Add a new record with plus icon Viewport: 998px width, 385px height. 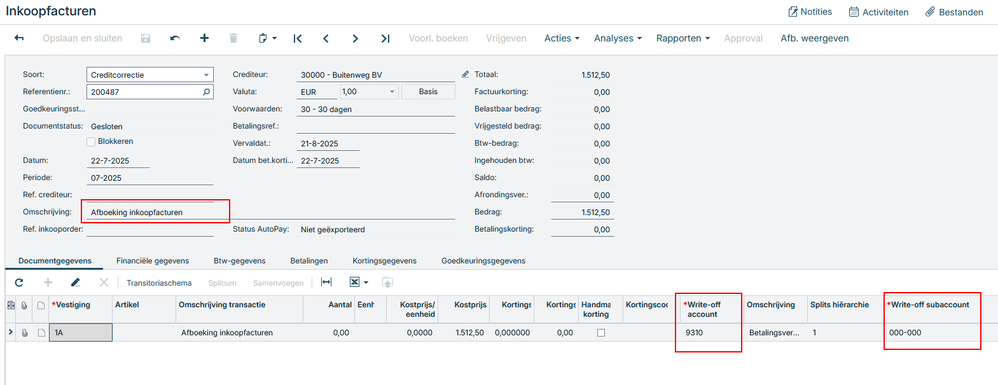click(x=204, y=38)
